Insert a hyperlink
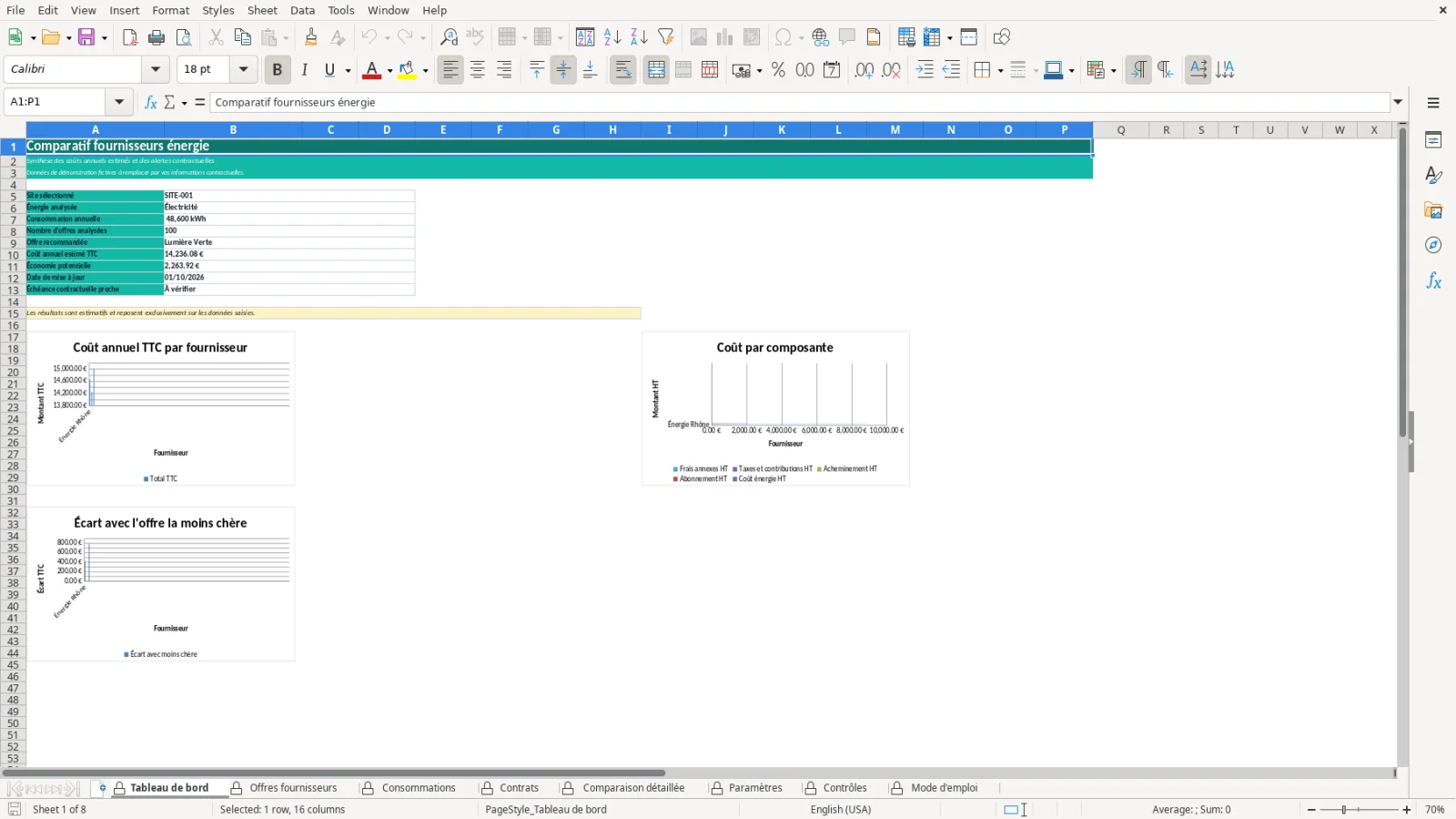Screen dimensions: 1456x819 tap(820, 37)
